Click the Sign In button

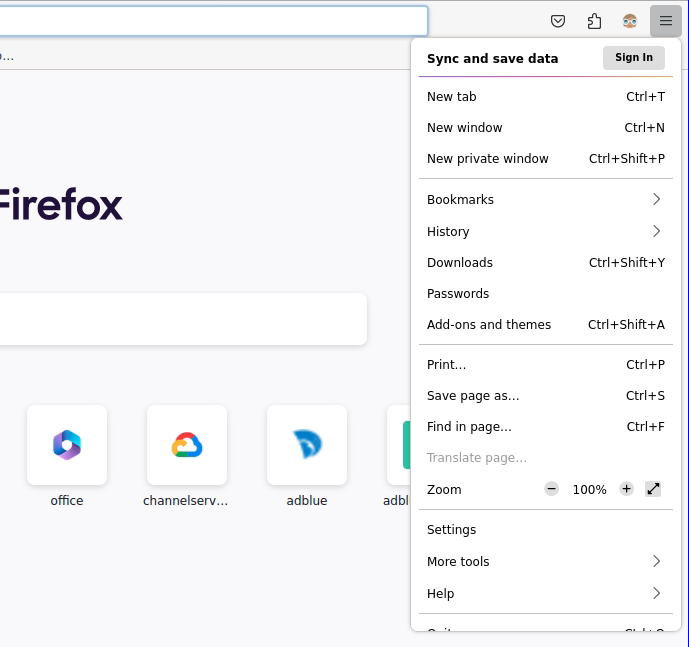pyautogui.click(x=633, y=58)
